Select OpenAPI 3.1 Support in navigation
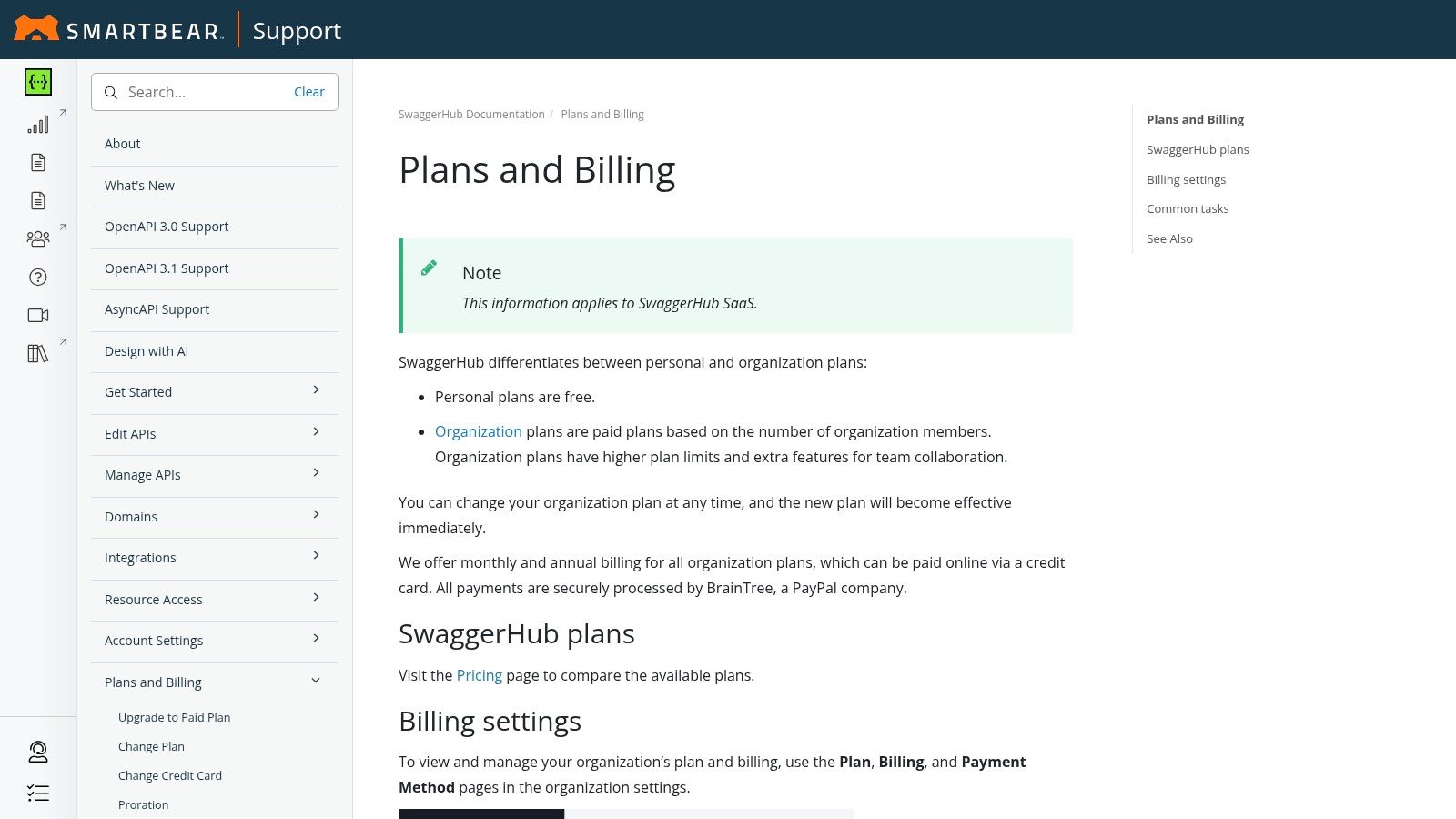Viewport: 1456px width, 819px height. (167, 268)
